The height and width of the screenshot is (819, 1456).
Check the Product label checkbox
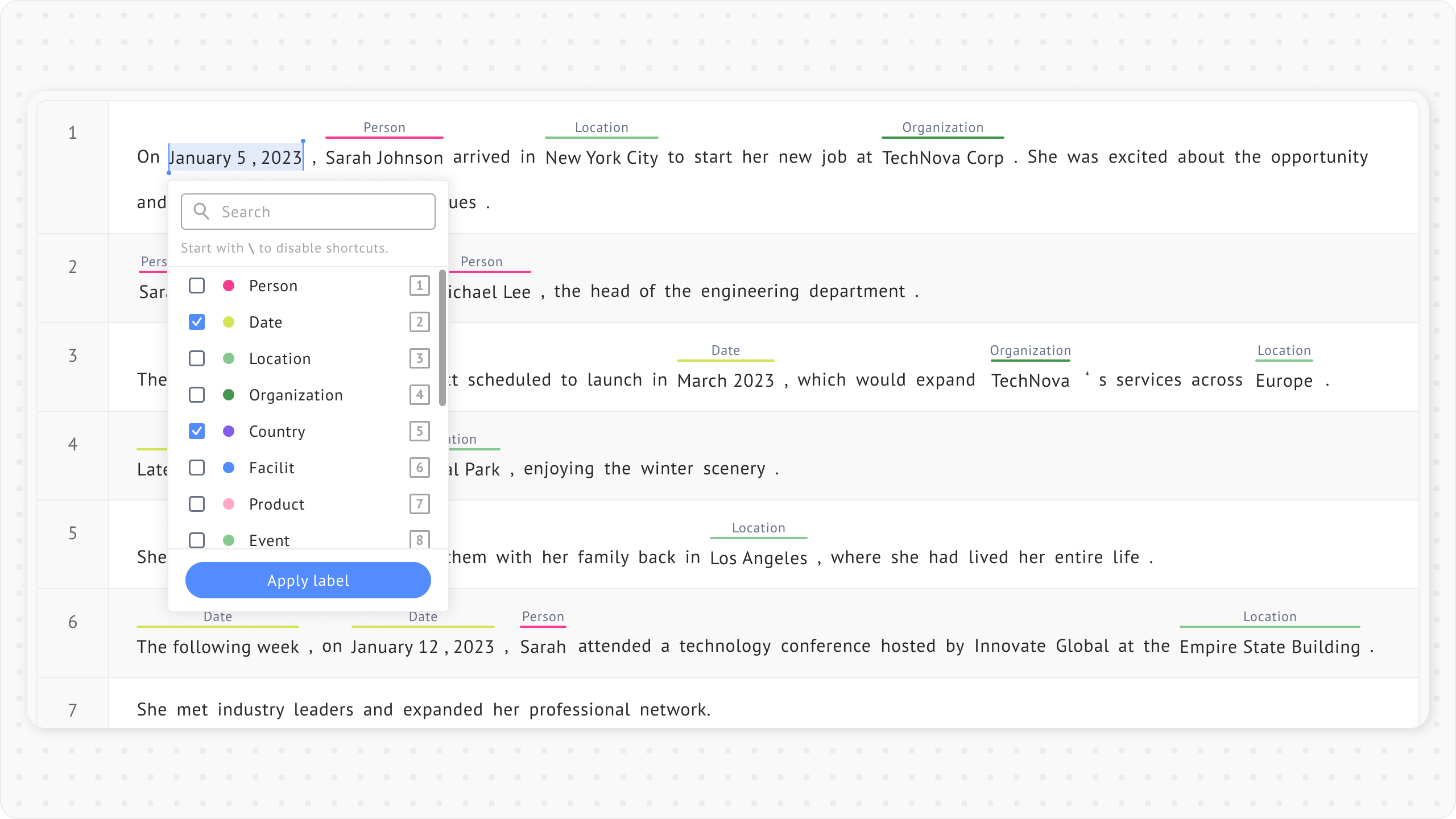click(x=197, y=504)
